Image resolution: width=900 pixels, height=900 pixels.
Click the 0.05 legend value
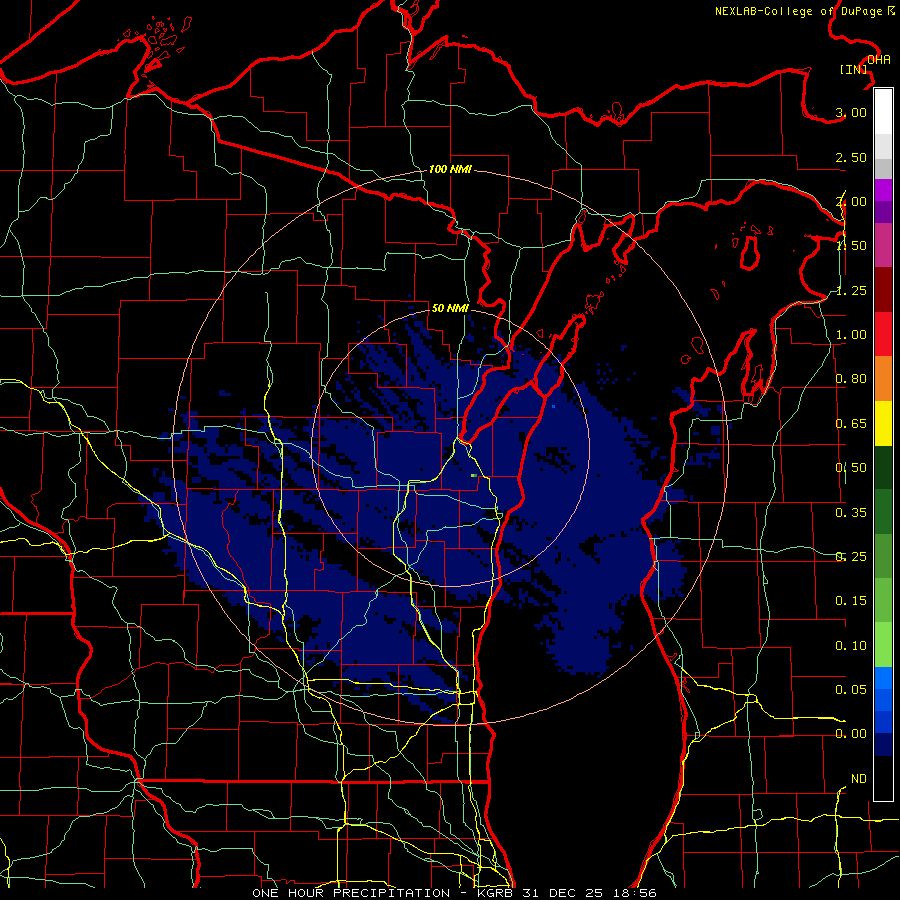point(851,690)
